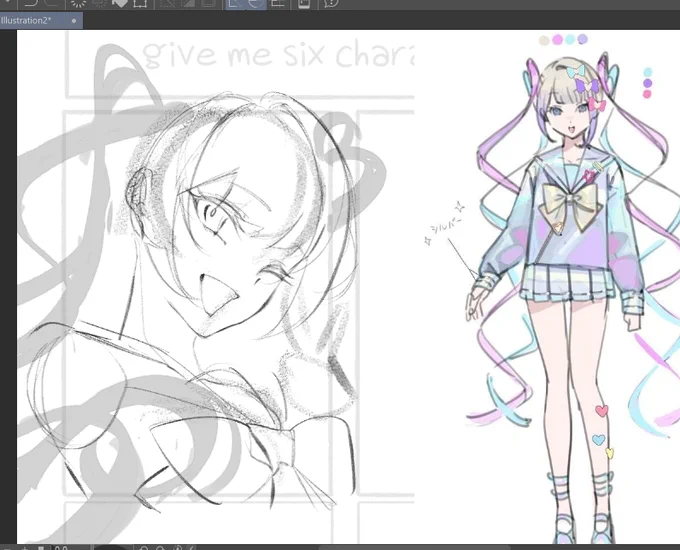Toggle Snap to Special Ruler in the command bar

(x=256, y=4)
